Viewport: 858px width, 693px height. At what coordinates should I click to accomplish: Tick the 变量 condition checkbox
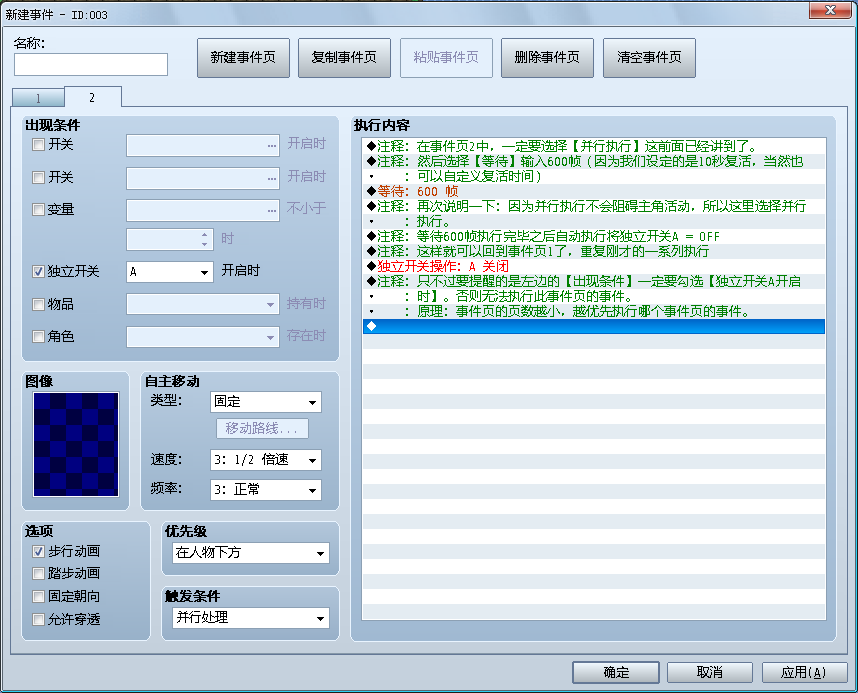point(38,209)
